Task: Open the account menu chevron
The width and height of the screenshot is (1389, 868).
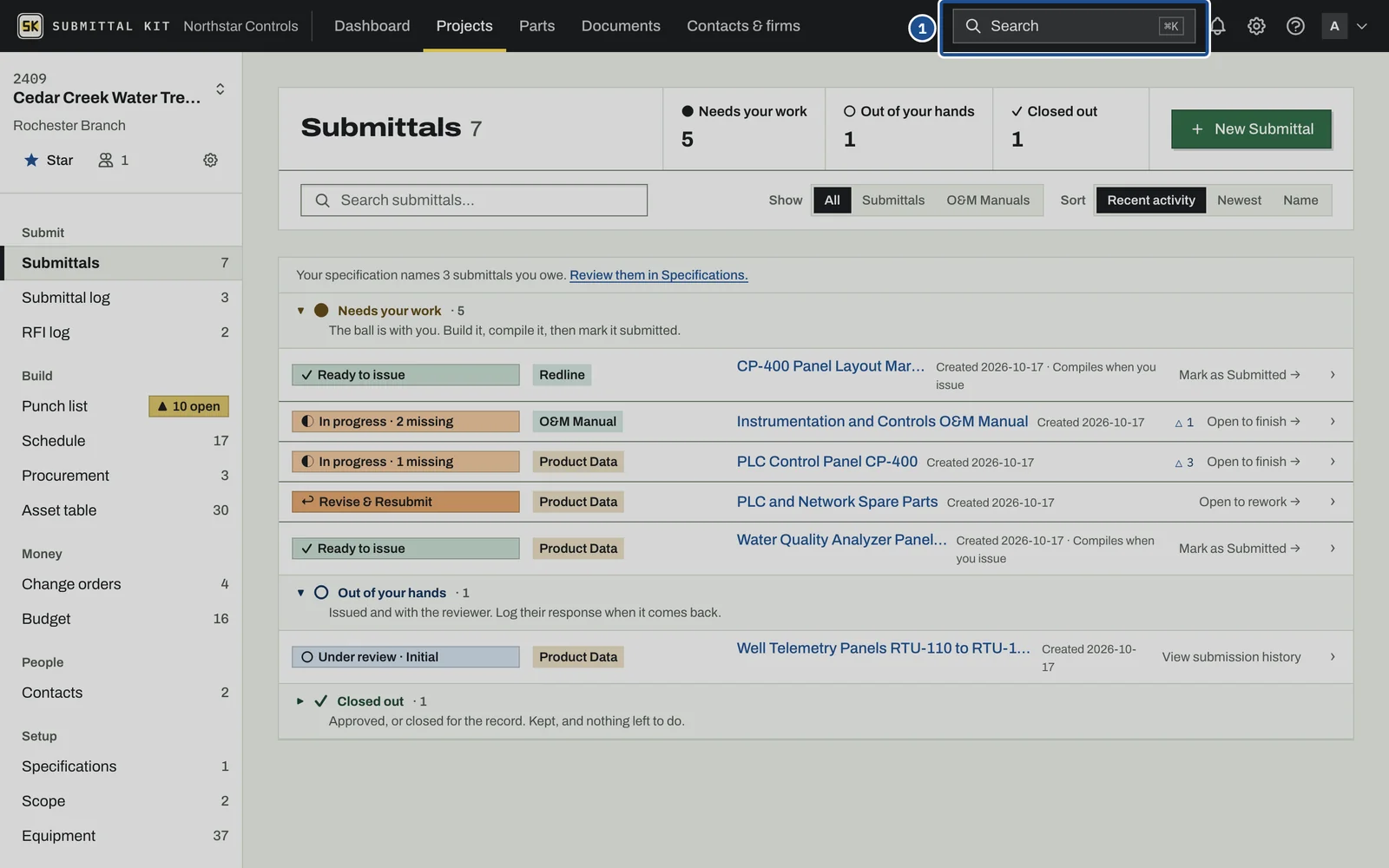Action: (x=1362, y=26)
